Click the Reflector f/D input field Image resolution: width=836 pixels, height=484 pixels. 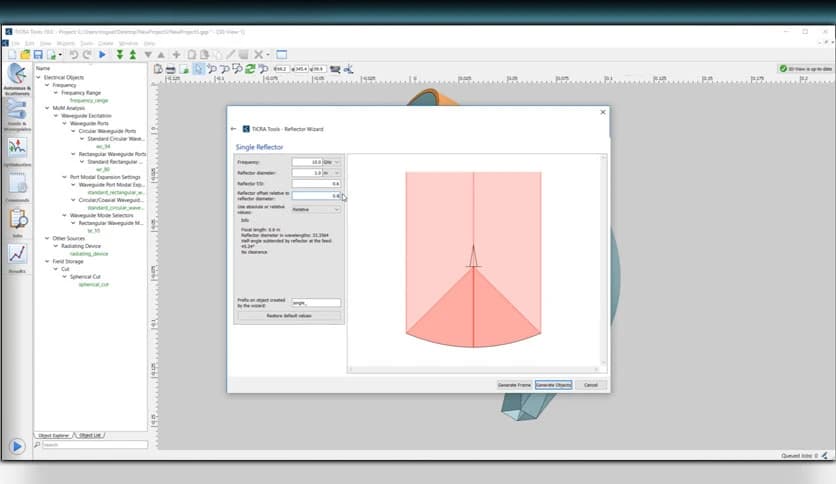click(x=316, y=184)
